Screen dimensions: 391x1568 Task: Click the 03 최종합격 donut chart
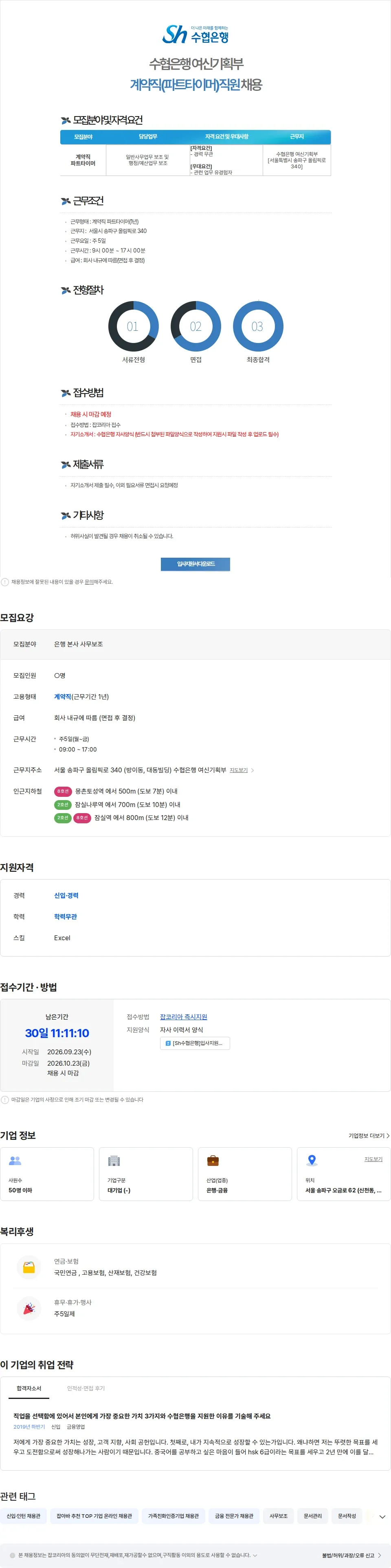coord(258,326)
